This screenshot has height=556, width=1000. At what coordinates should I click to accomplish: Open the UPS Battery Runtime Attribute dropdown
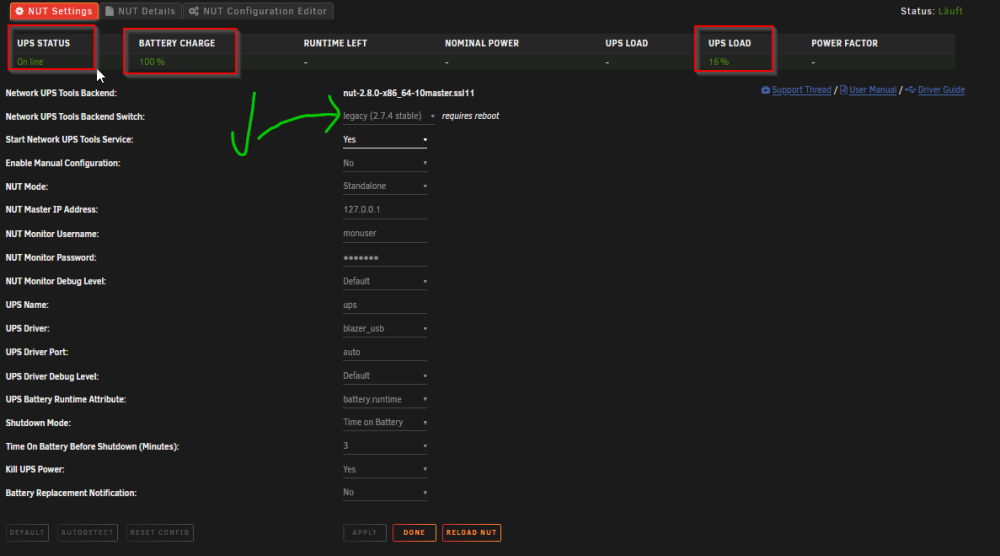click(385, 399)
